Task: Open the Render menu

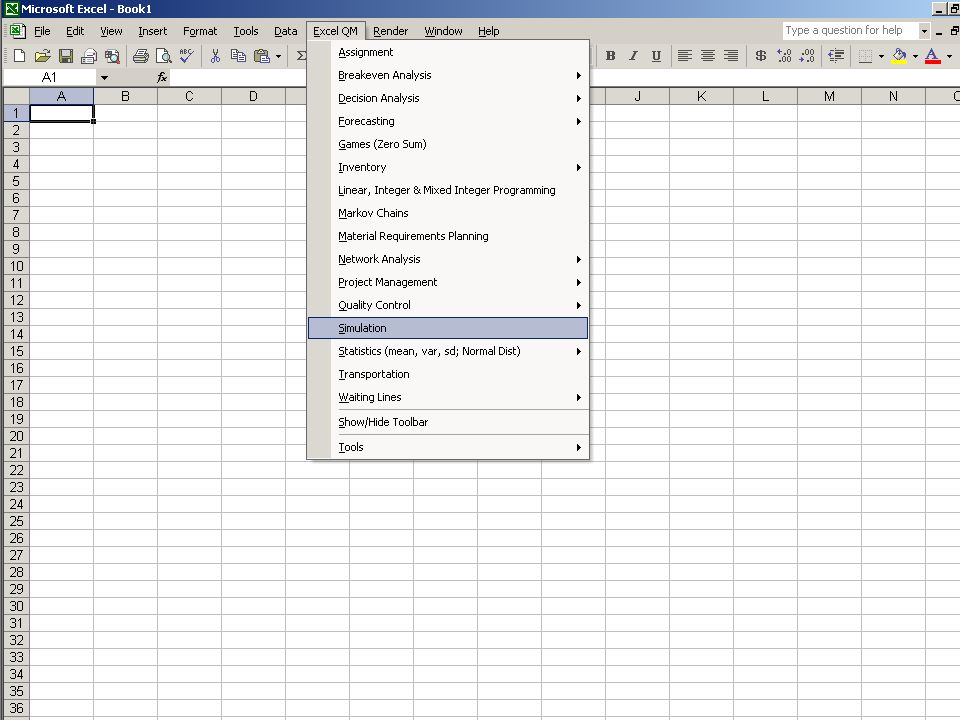Action: (390, 31)
